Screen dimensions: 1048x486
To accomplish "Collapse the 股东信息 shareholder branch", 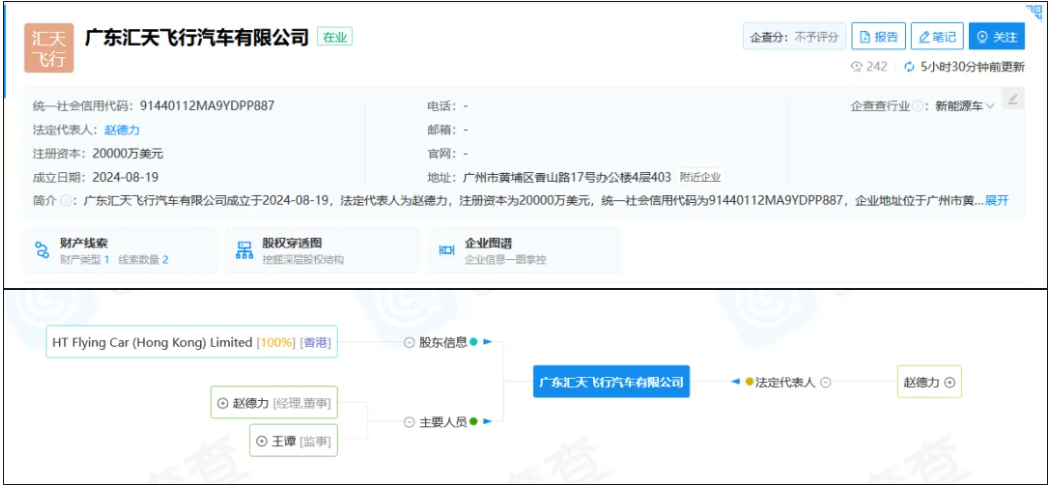I will point(409,342).
